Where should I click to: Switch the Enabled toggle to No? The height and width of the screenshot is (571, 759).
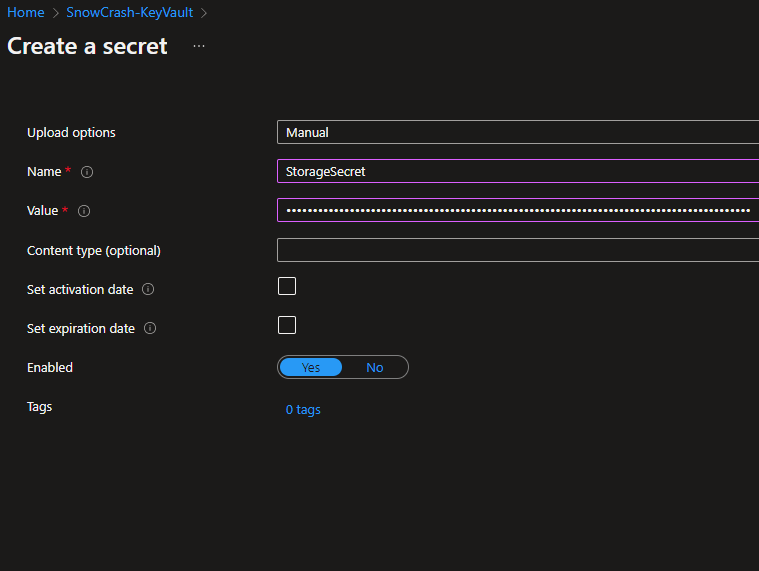(x=375, y=367)
